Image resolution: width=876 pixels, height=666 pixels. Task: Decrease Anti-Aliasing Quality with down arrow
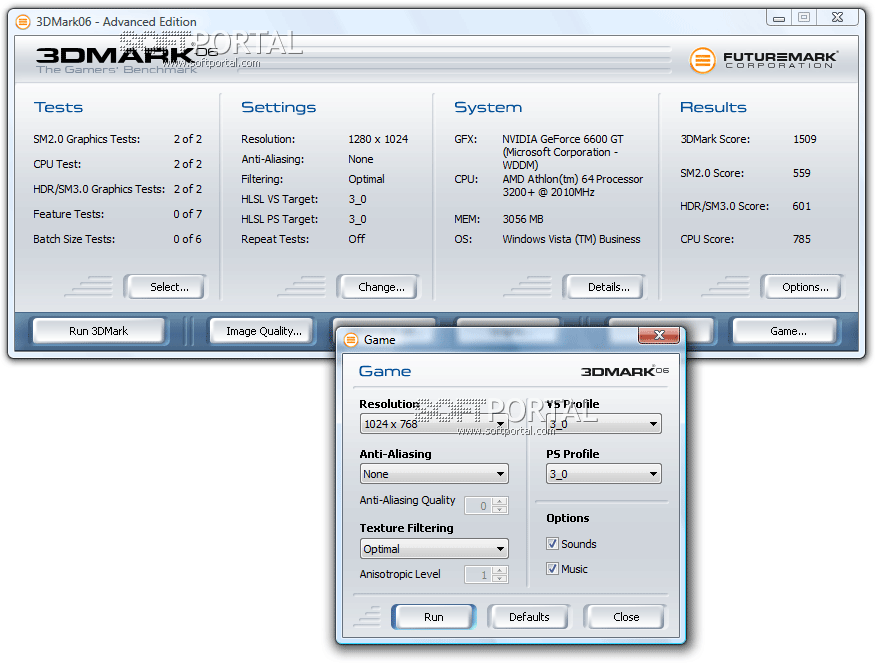[501, 510]
